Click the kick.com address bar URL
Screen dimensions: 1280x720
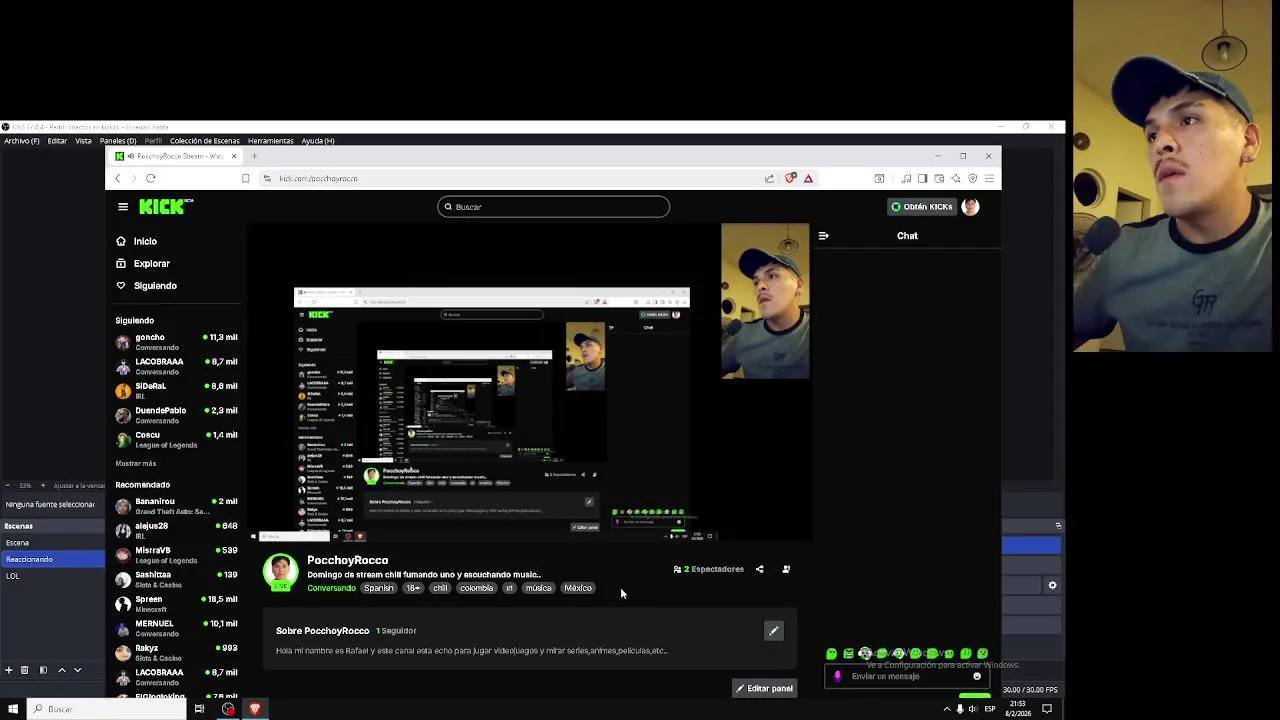[318, 178]
